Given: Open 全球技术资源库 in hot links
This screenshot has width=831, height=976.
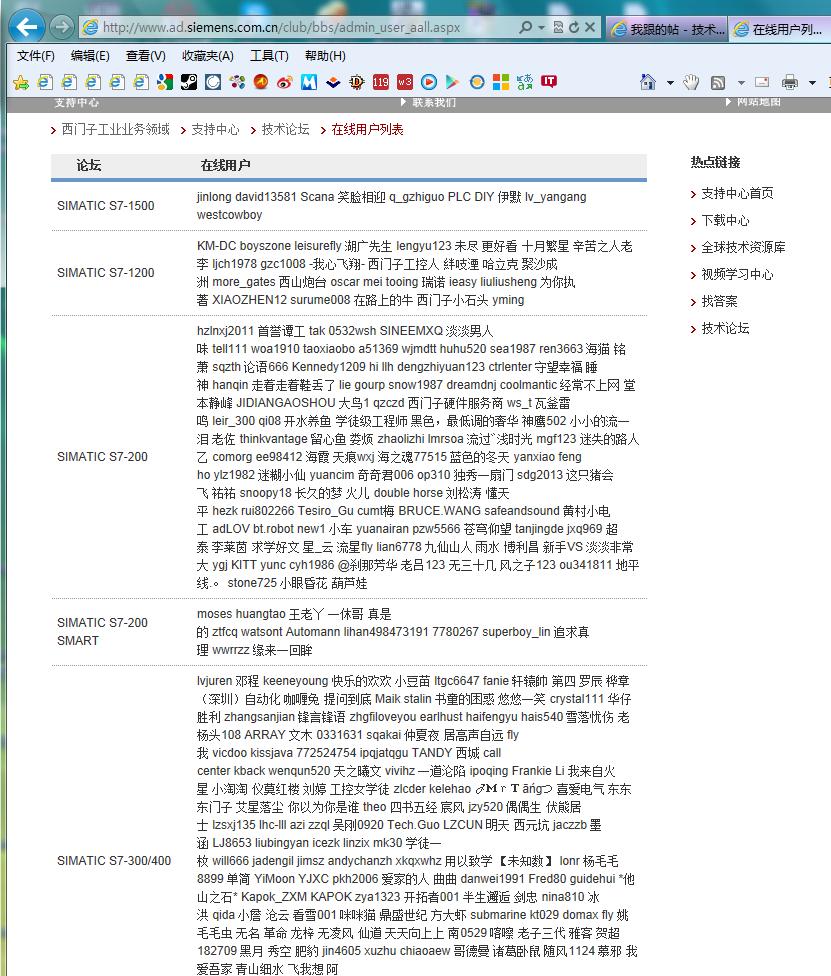Looking at the screenshot, I should (x=743, y=248).
